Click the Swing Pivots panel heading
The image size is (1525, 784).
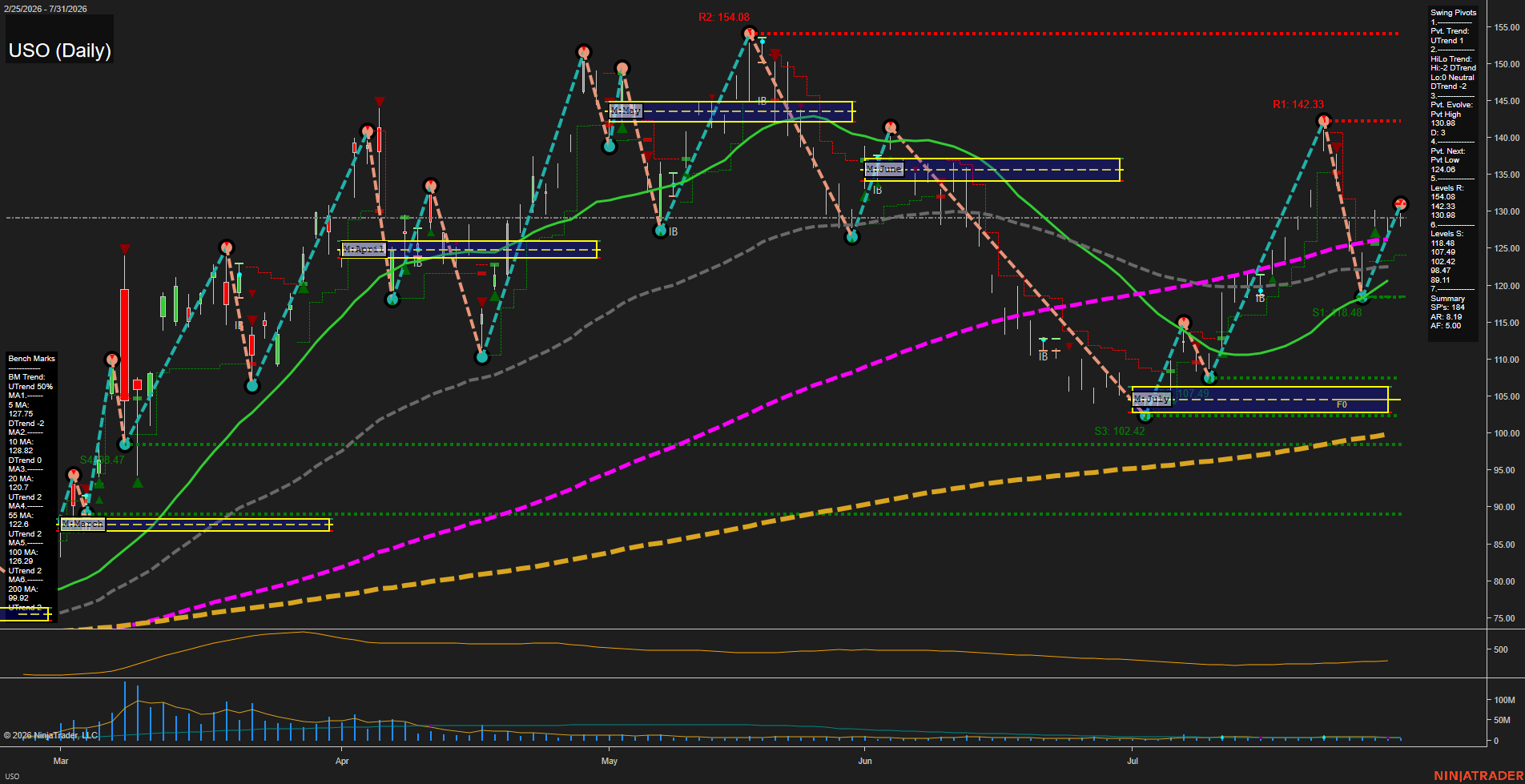tap(1453, 13)
